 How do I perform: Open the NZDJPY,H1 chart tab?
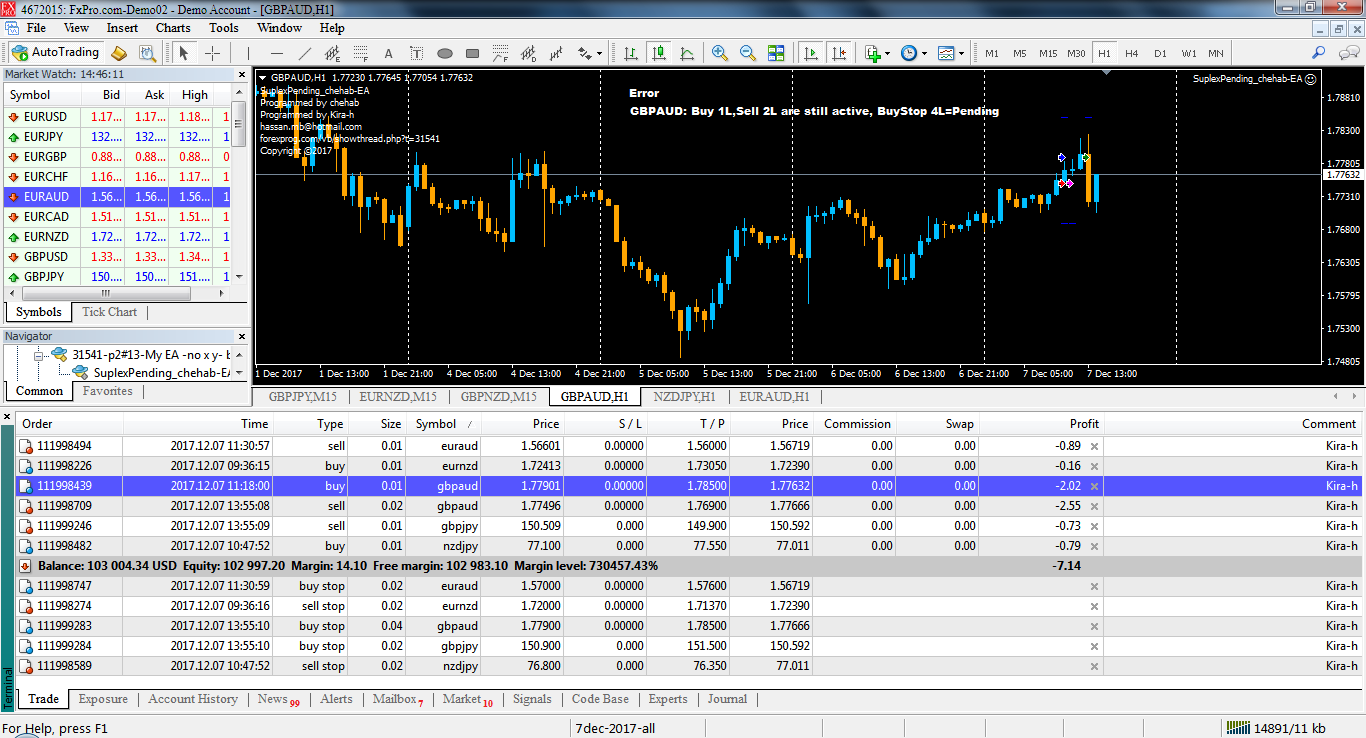coord(684,397)
